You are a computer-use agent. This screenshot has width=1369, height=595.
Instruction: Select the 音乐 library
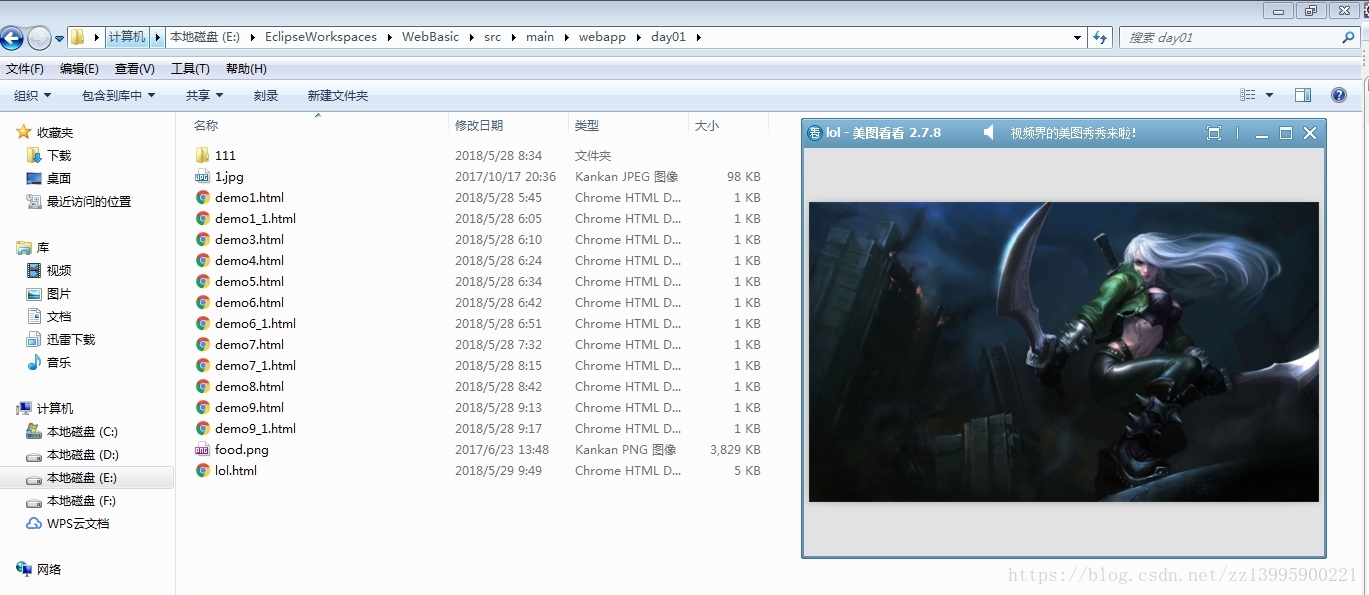tap(59, 362)
